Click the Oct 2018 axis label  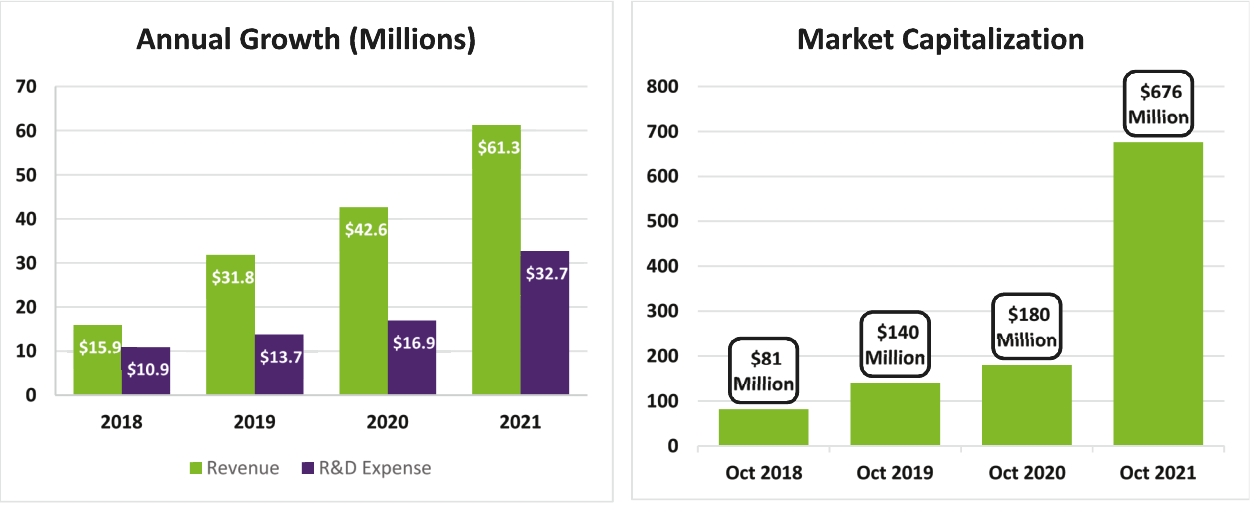(763, 473)
